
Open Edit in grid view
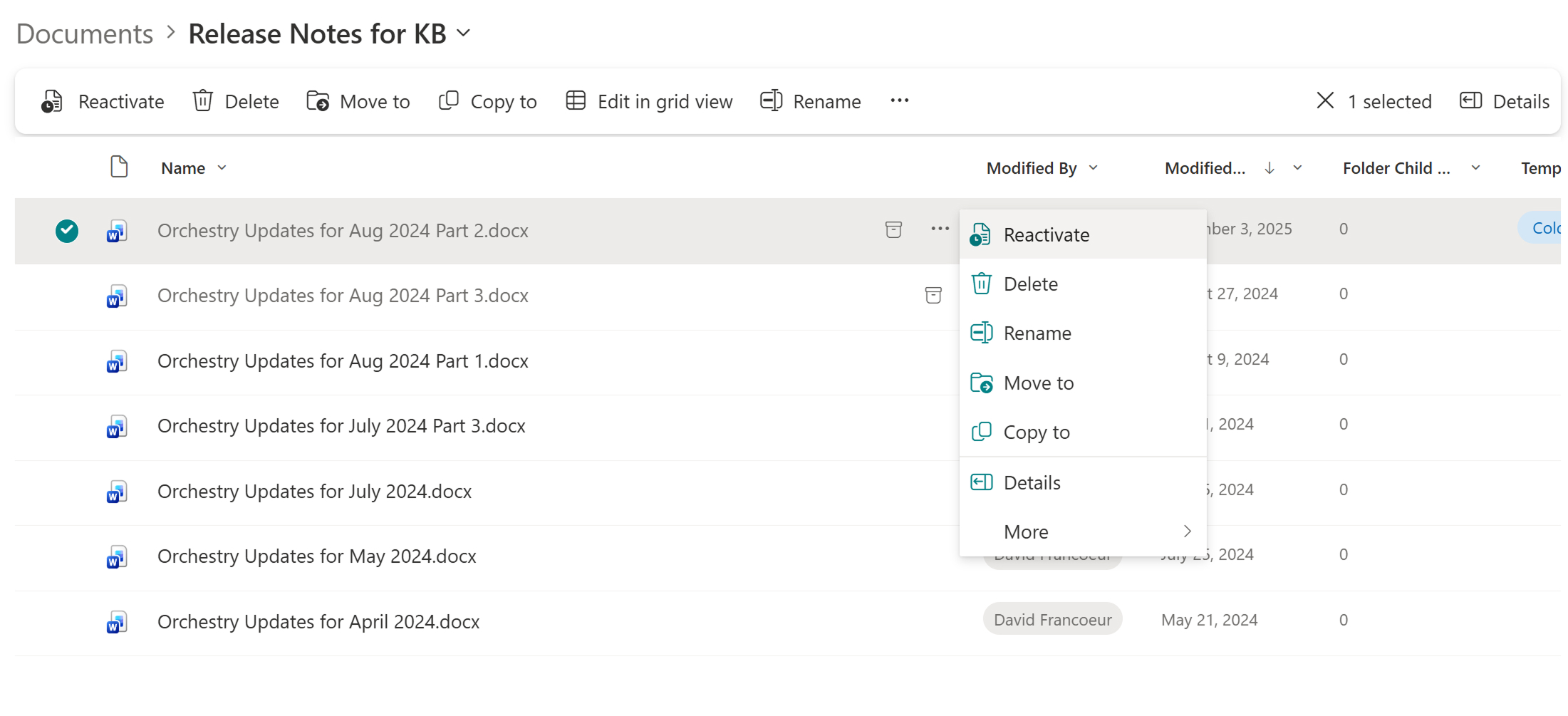576,100
